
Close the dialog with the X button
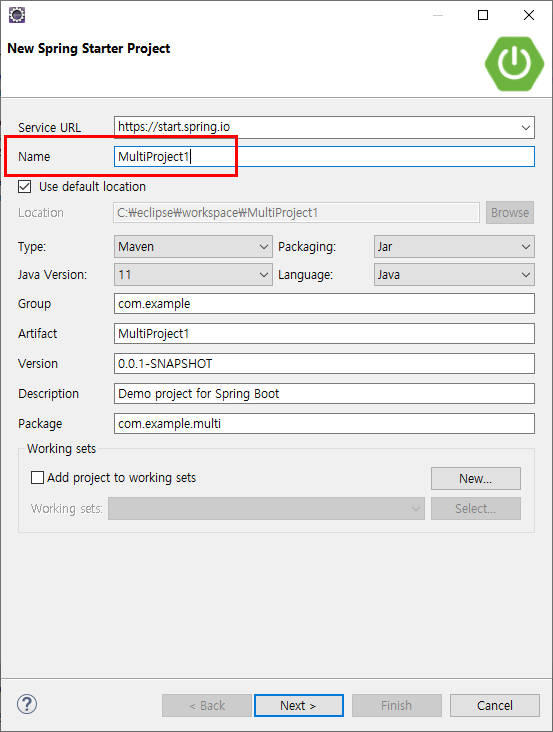pyautogui.click(x=529, y=15)
